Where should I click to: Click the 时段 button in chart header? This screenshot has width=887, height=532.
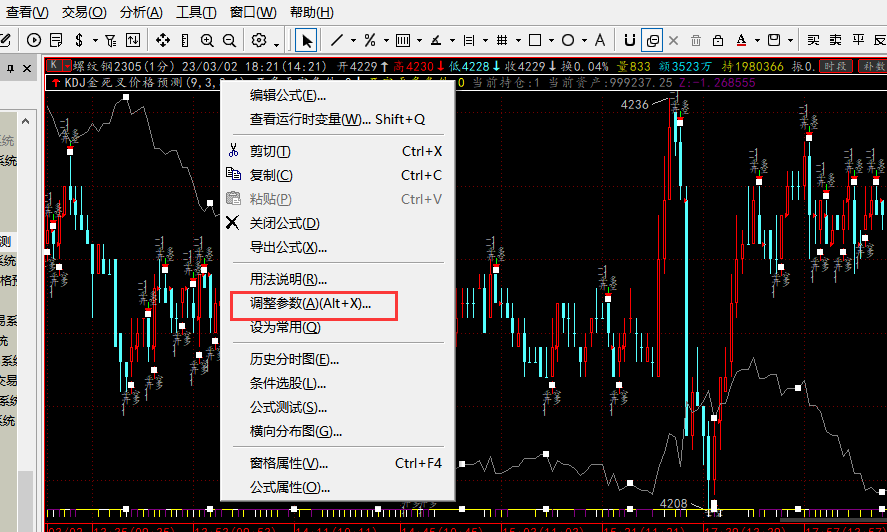click(836, 66)
